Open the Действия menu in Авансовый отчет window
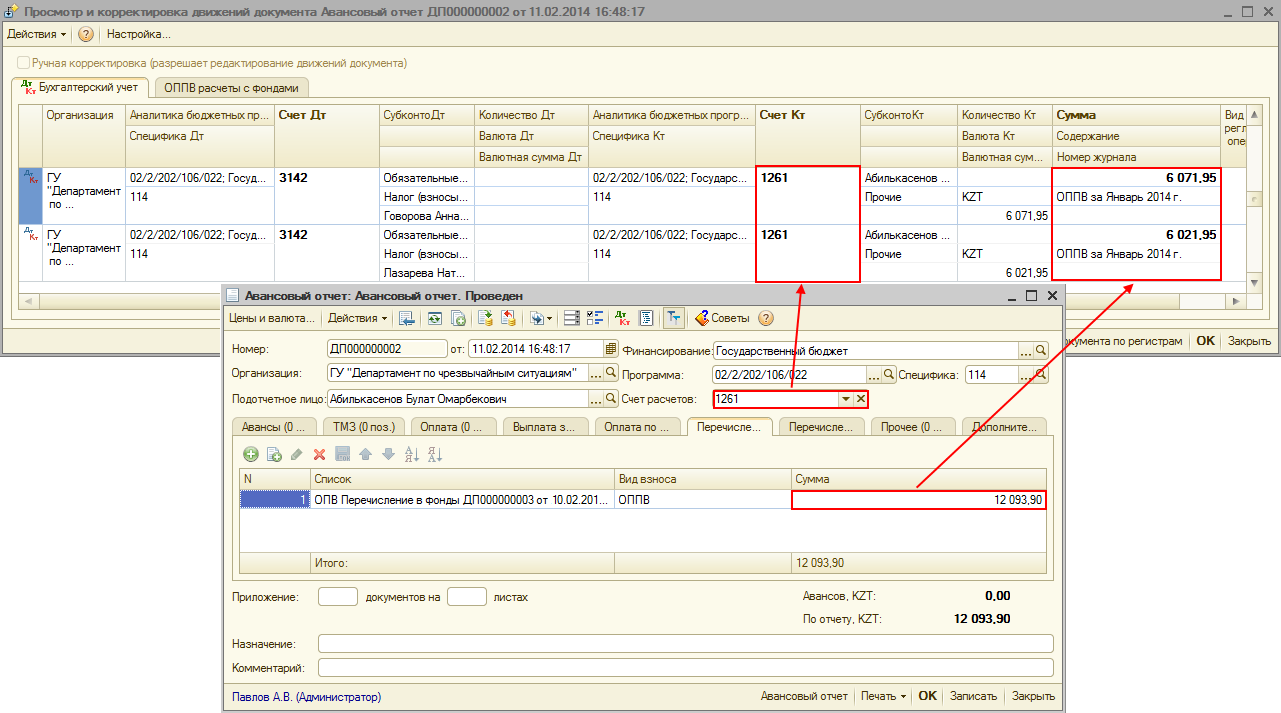Screen dimensions: 1281x713 [x=357, y=318]
